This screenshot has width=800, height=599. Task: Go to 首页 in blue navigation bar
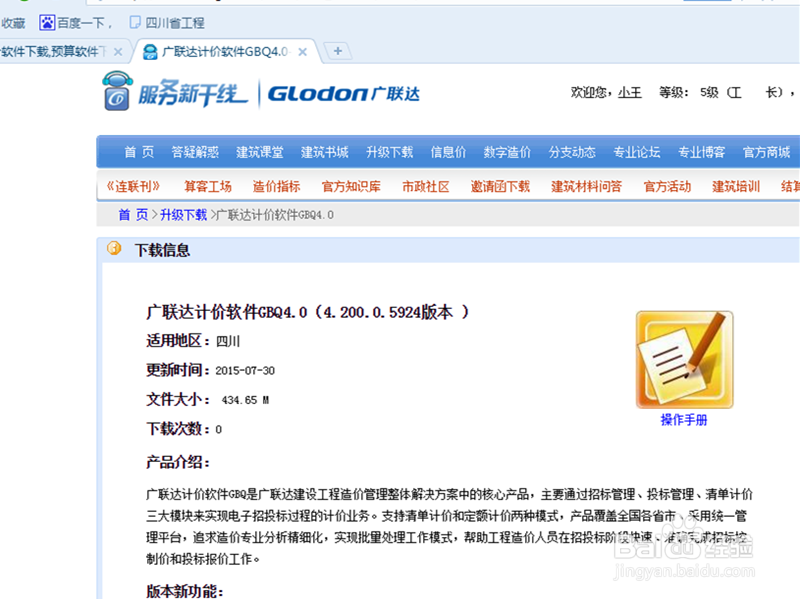[139, 152]
